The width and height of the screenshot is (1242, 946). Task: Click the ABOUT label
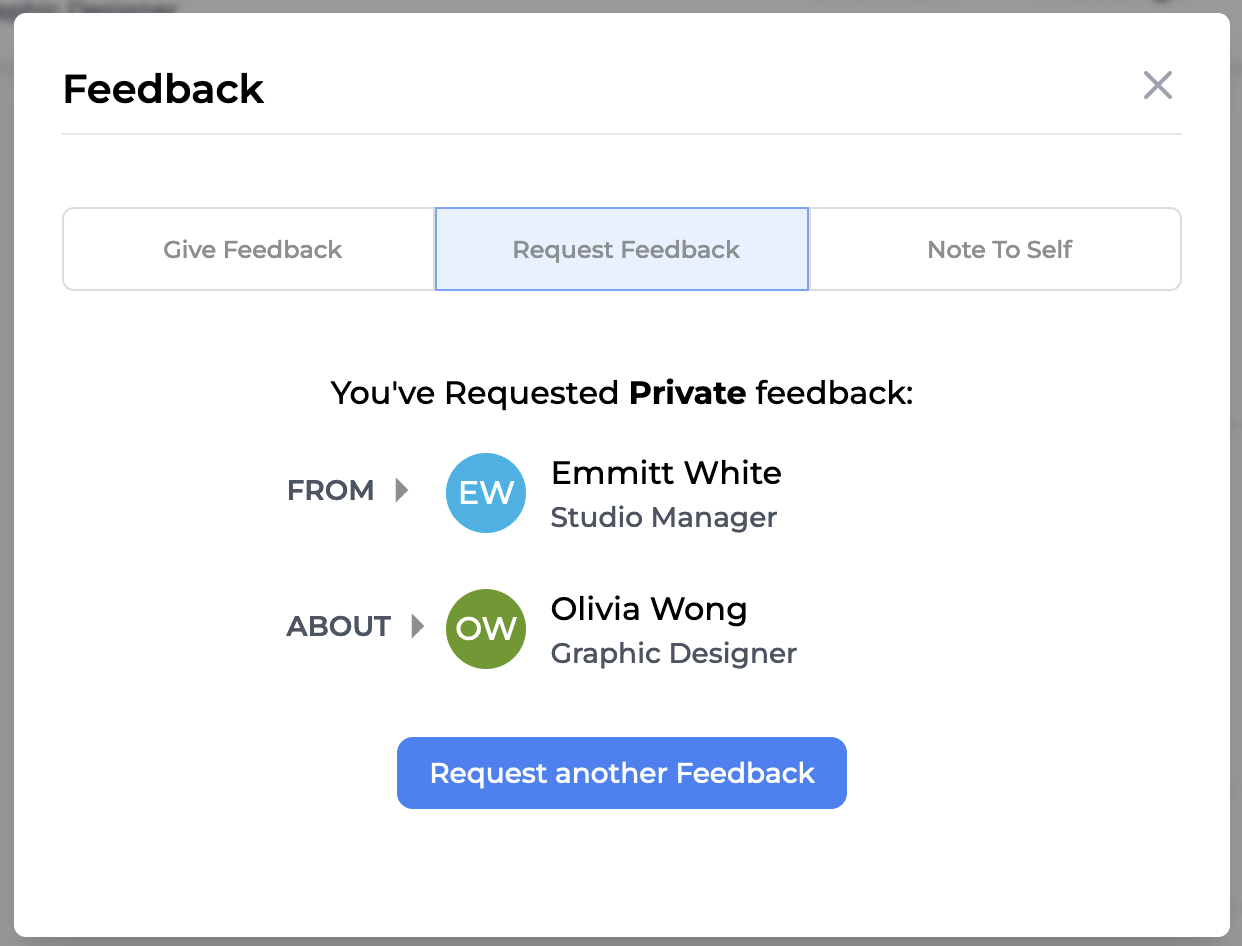338,627
